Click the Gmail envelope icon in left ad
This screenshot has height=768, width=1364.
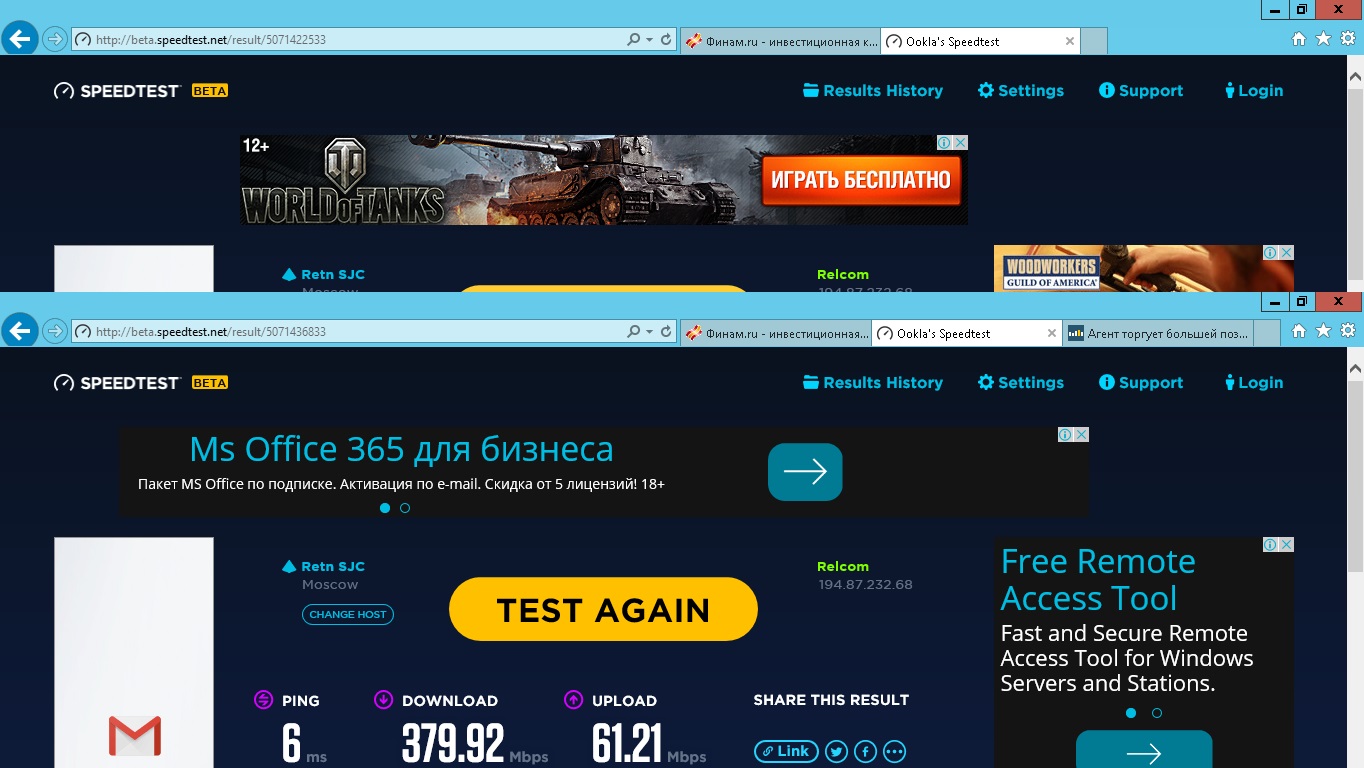tap(135, 736)
